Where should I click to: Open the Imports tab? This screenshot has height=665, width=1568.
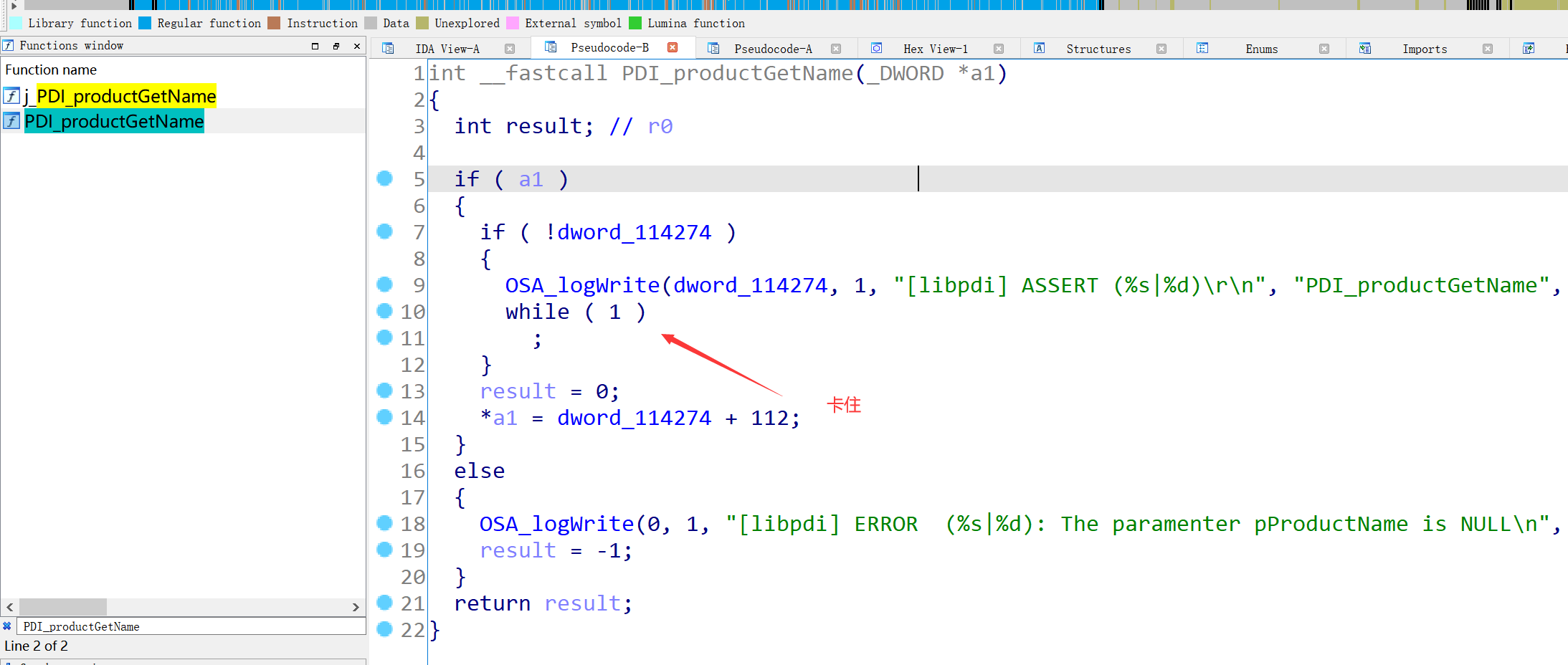1425,49
